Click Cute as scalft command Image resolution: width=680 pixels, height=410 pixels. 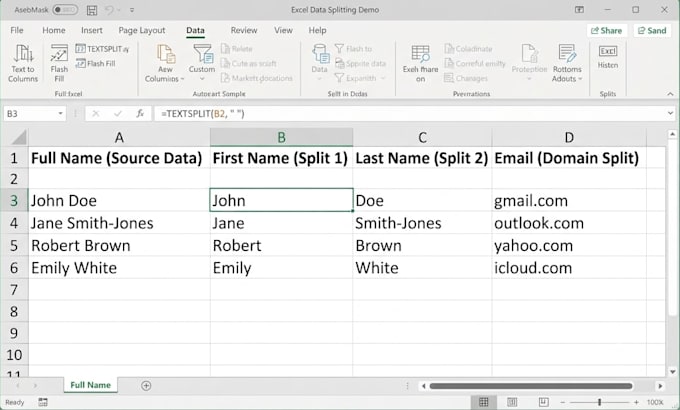pos(249,63)
